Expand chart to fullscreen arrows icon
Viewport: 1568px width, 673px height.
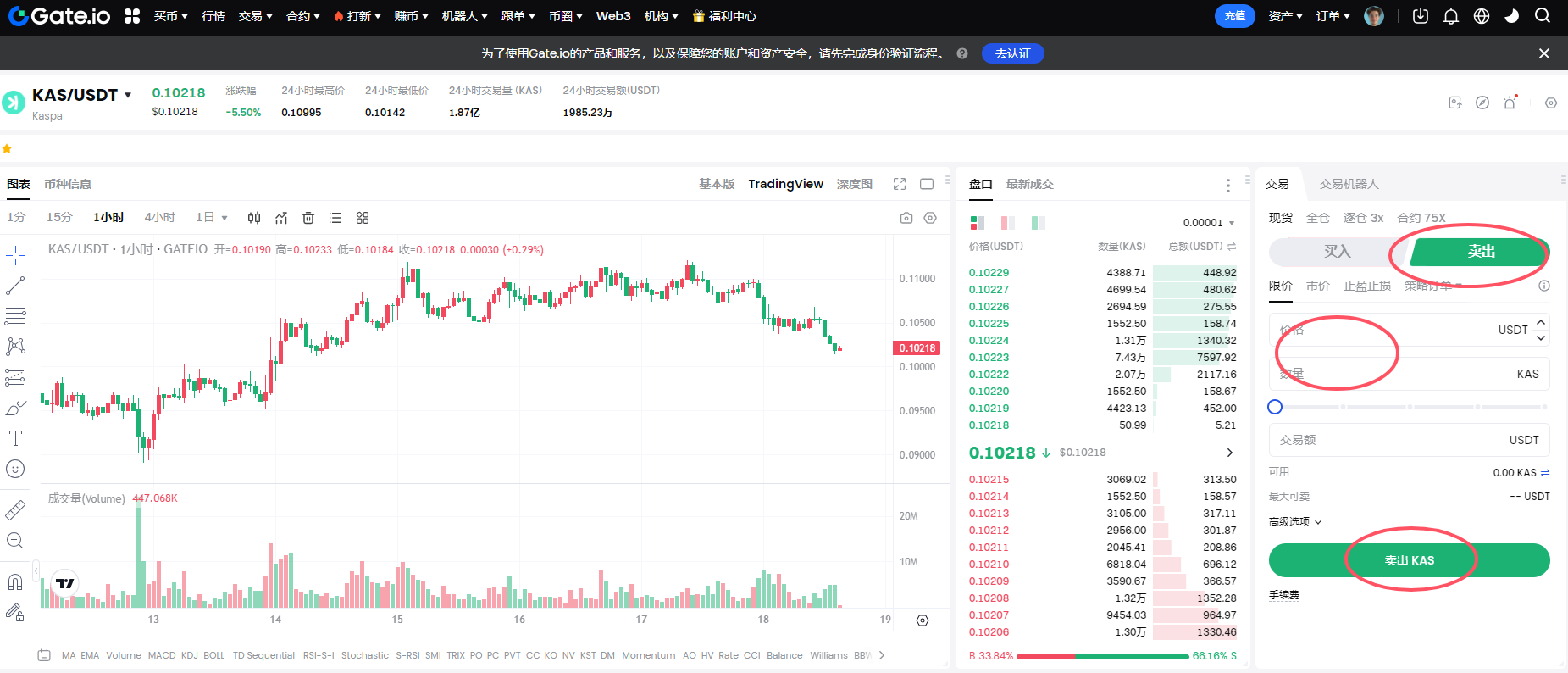tap(900, 184)
